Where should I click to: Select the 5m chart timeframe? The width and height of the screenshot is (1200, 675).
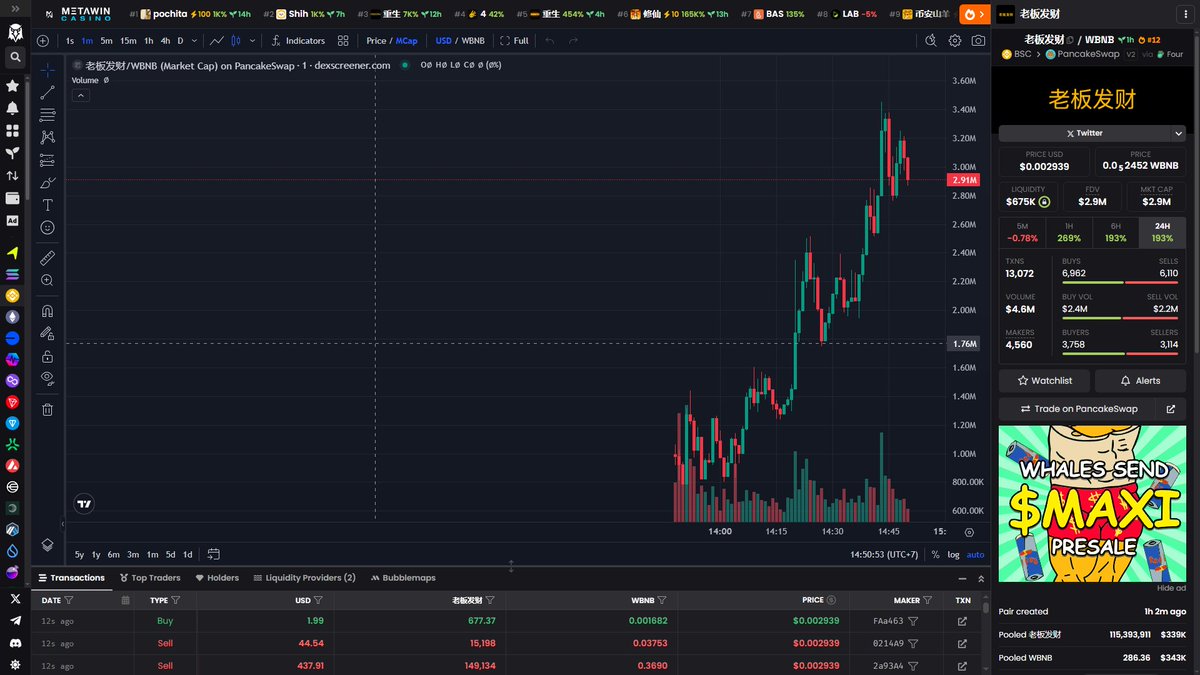106,41
